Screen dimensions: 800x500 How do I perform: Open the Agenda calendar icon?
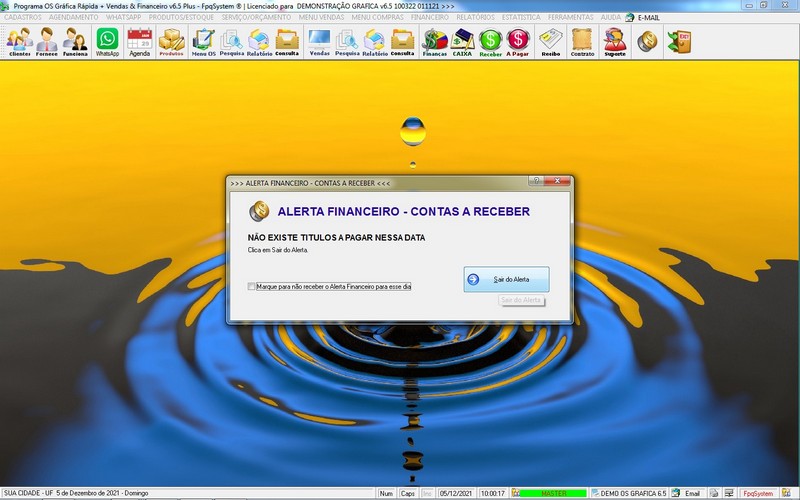point(139,42)
